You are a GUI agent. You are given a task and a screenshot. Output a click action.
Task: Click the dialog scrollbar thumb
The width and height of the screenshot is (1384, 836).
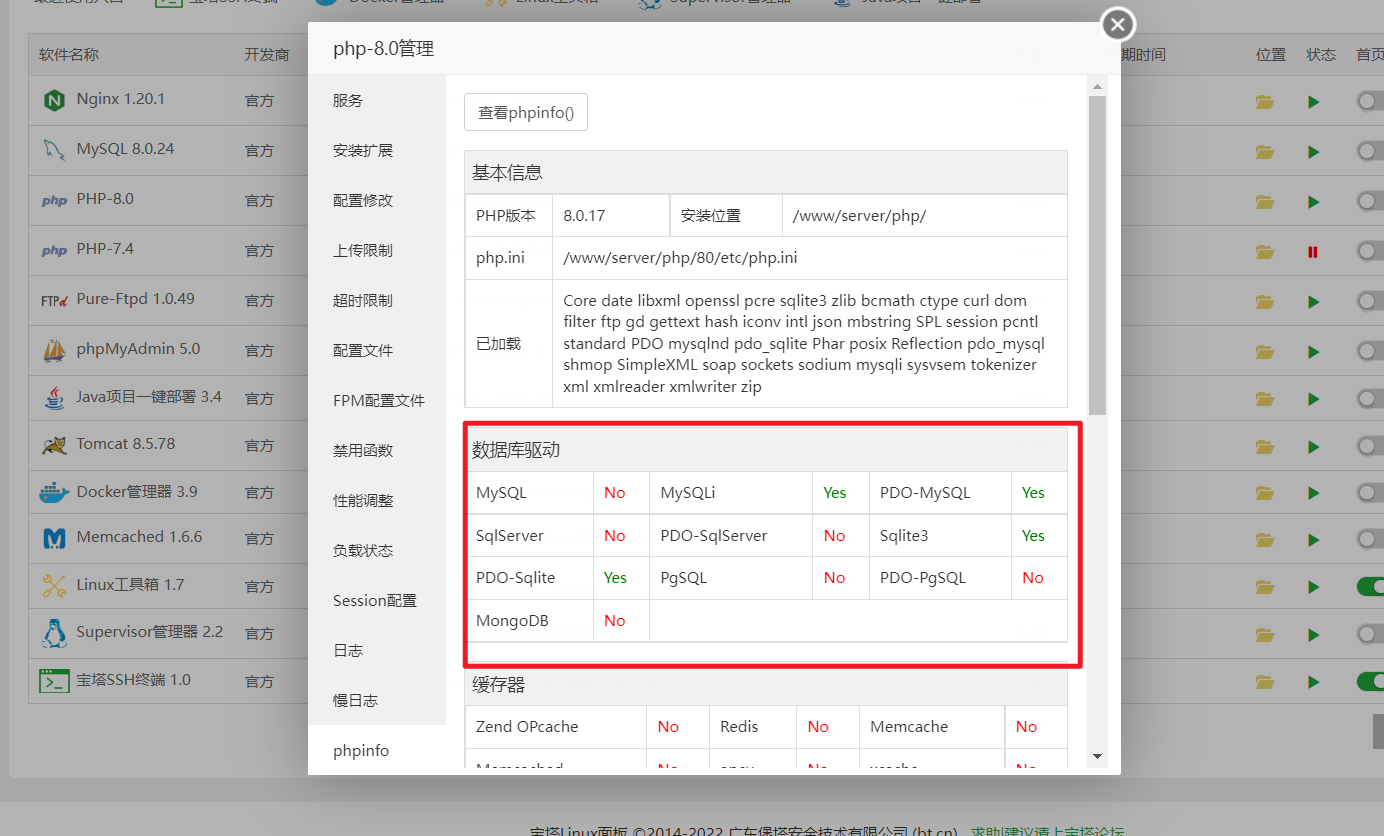tap(1097, 255)
